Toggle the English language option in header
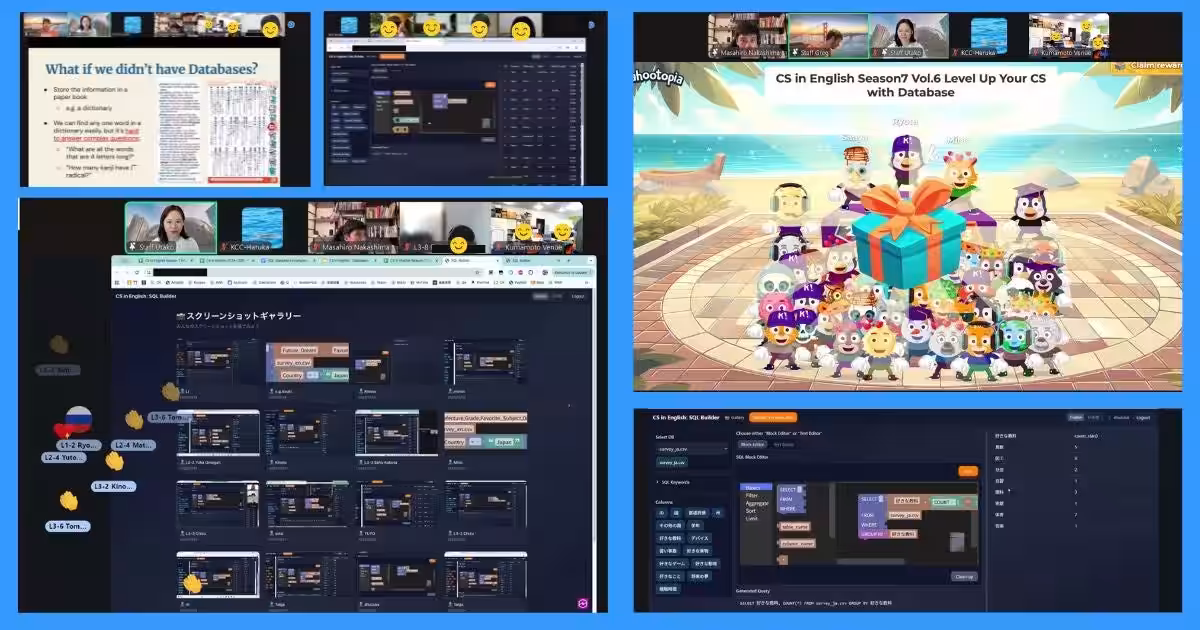The width and height of the screenshot is (1200, 630). 1075,417
